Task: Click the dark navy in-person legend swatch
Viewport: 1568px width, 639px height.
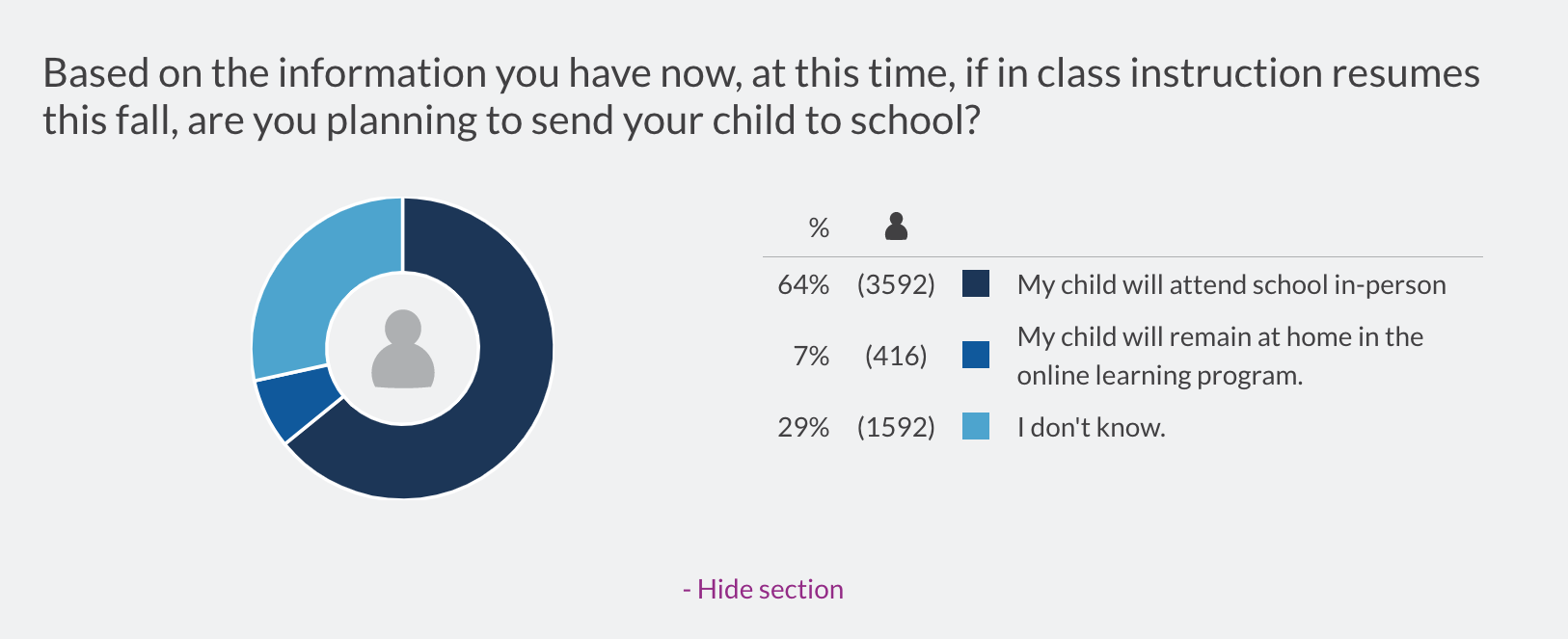Action: (976, 284)
